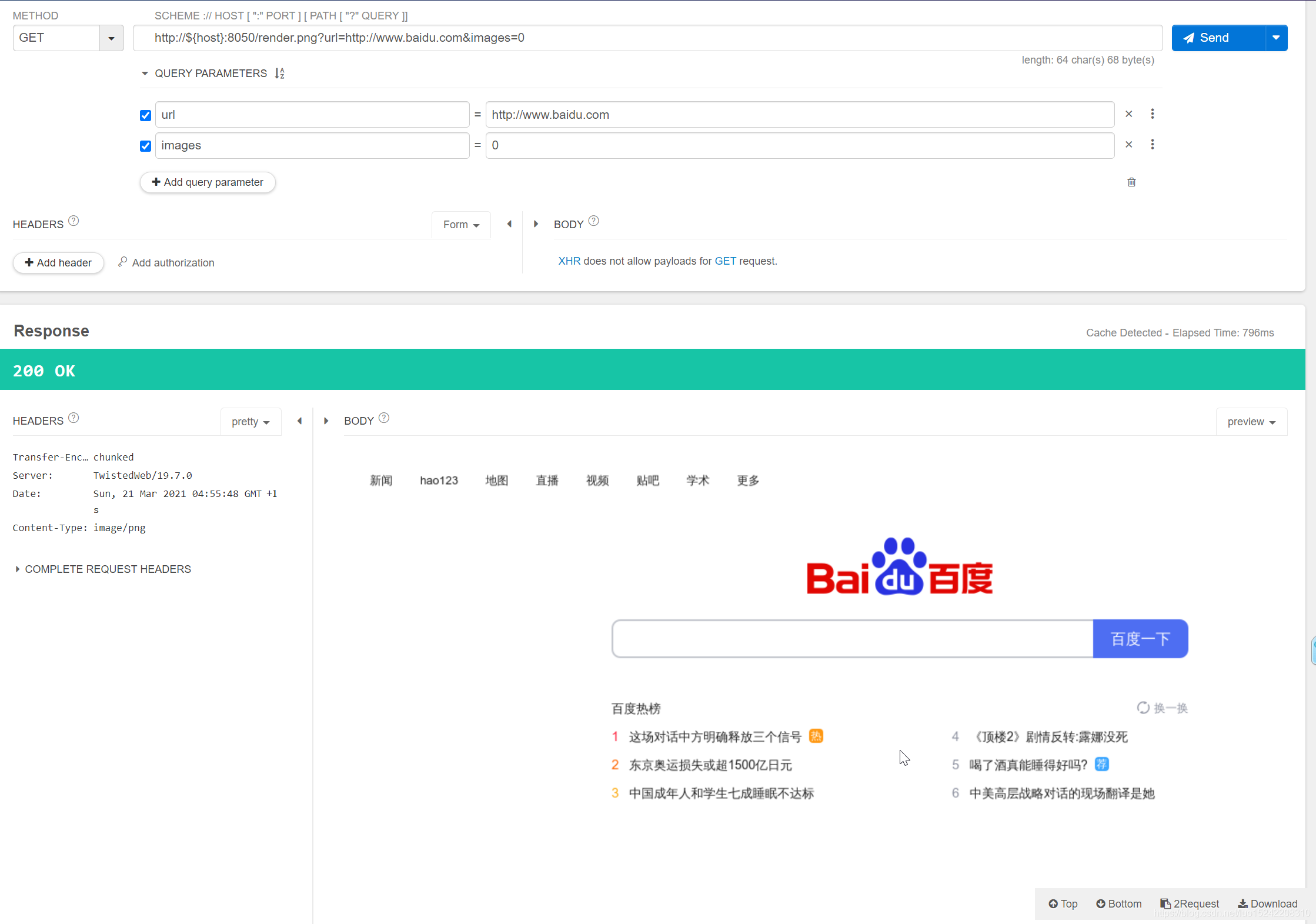Uncheck the url parameter checkbox
This screenshot has width=1316, height=924.
pyautogui.click(x=145, y=115)
